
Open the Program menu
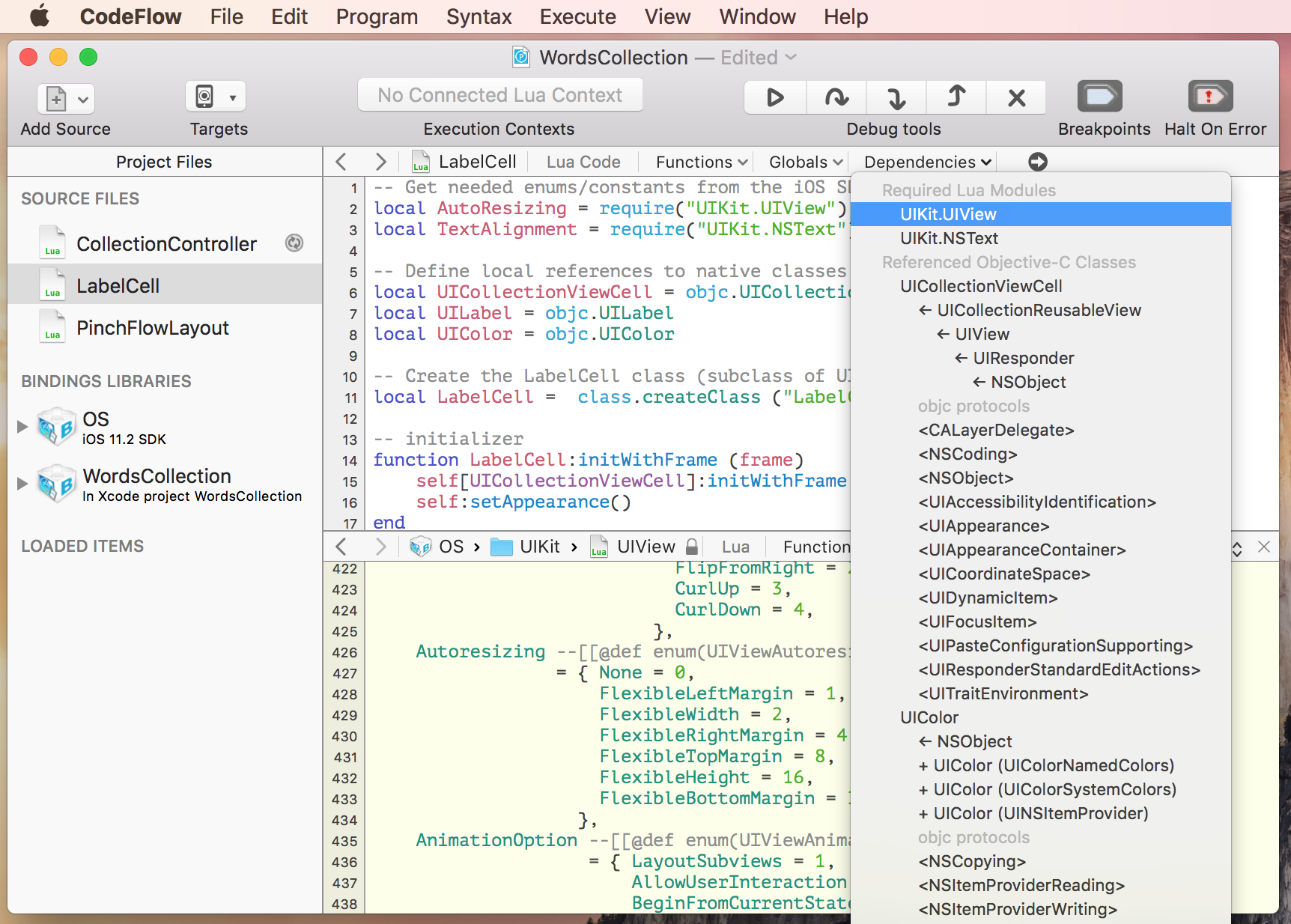[377, 16]
